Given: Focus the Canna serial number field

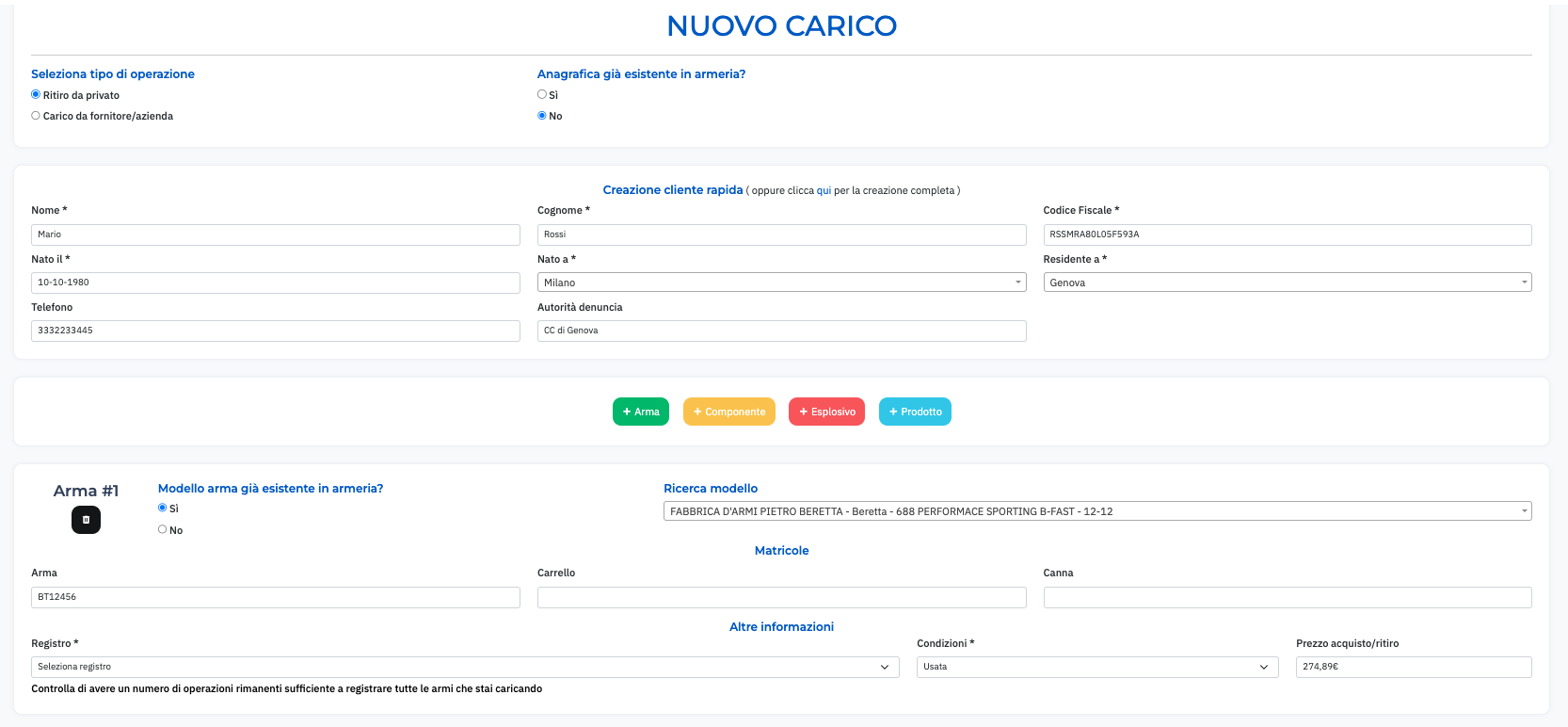Looking at the screenshot, I should [1287, 597].
